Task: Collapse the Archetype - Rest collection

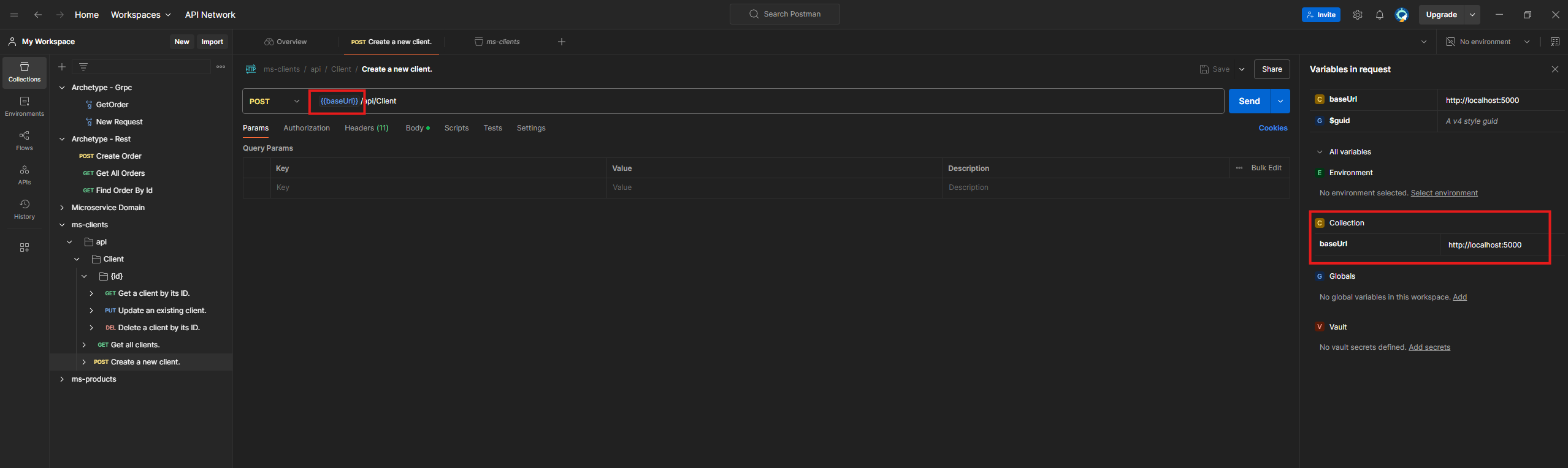Action: (62, 139)
